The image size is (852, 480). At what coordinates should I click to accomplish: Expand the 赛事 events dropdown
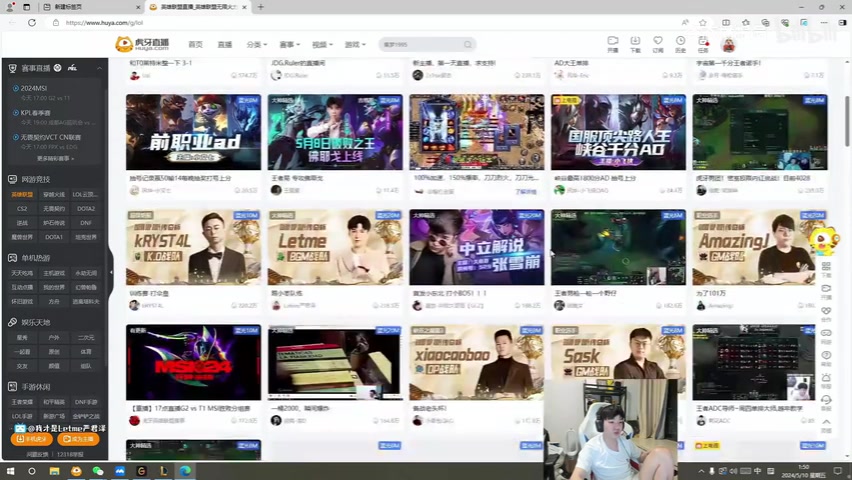point(289,45)
